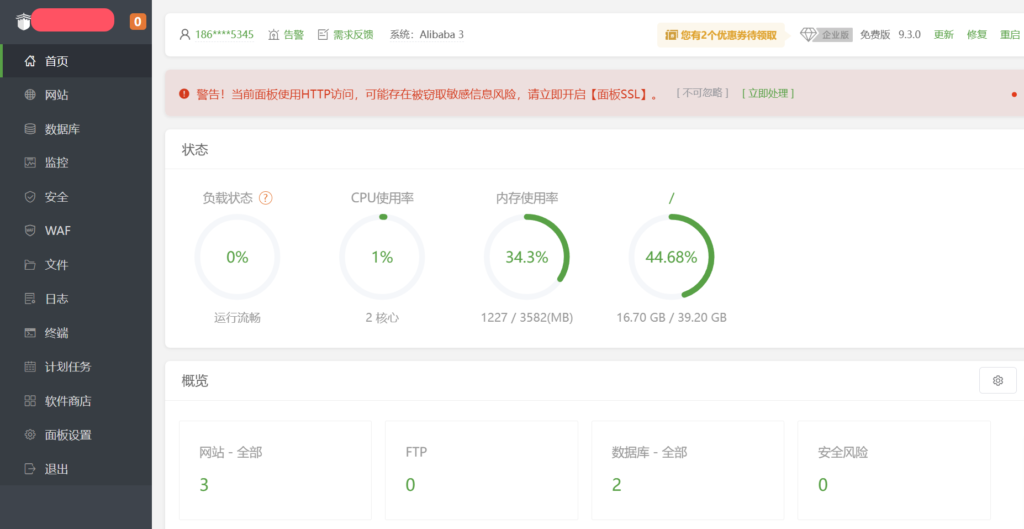
Task: Go to 计划任务 in the sidebar
Action: (67, 367)
